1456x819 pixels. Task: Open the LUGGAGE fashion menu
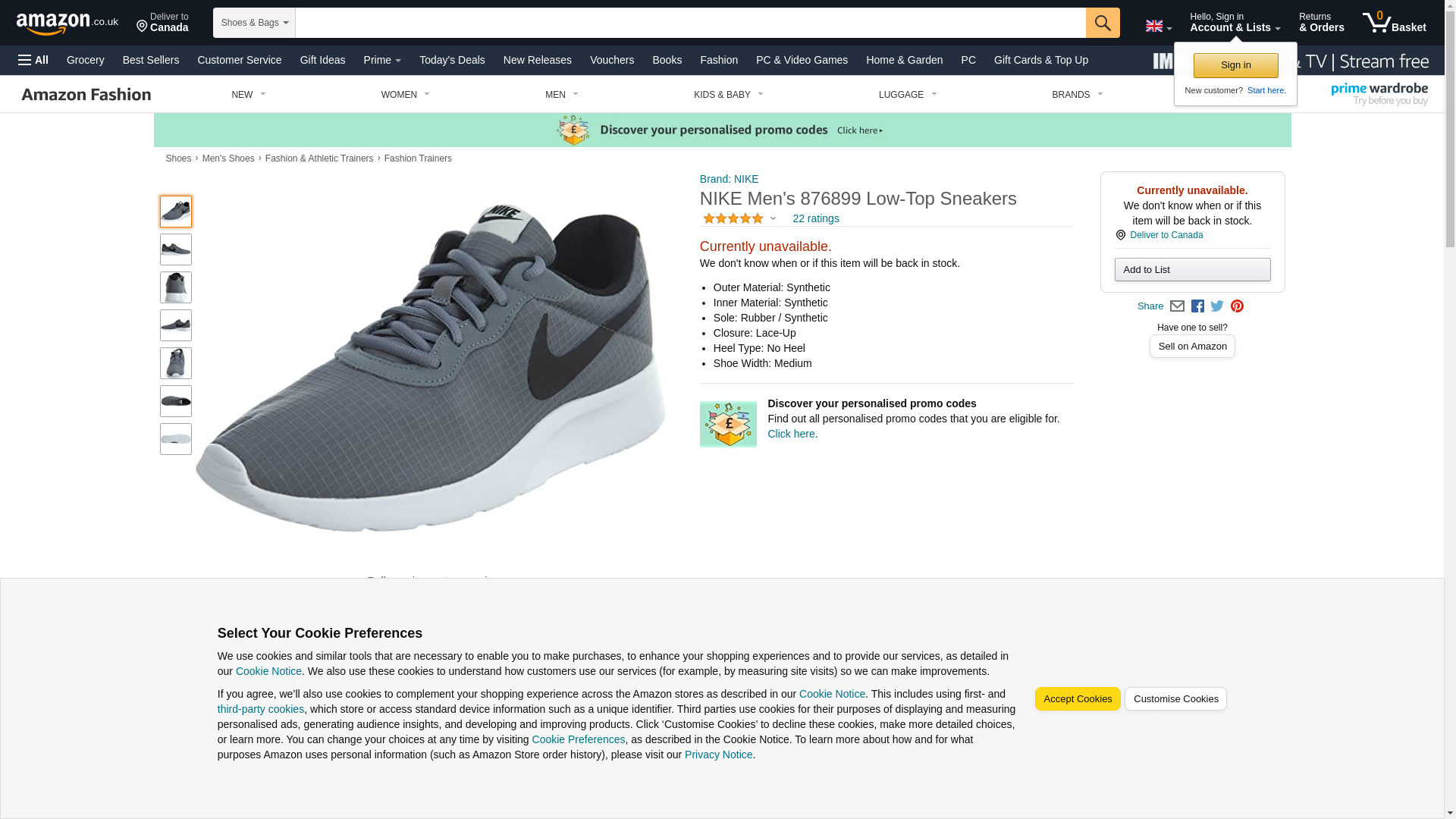click(x=907, y=95)
